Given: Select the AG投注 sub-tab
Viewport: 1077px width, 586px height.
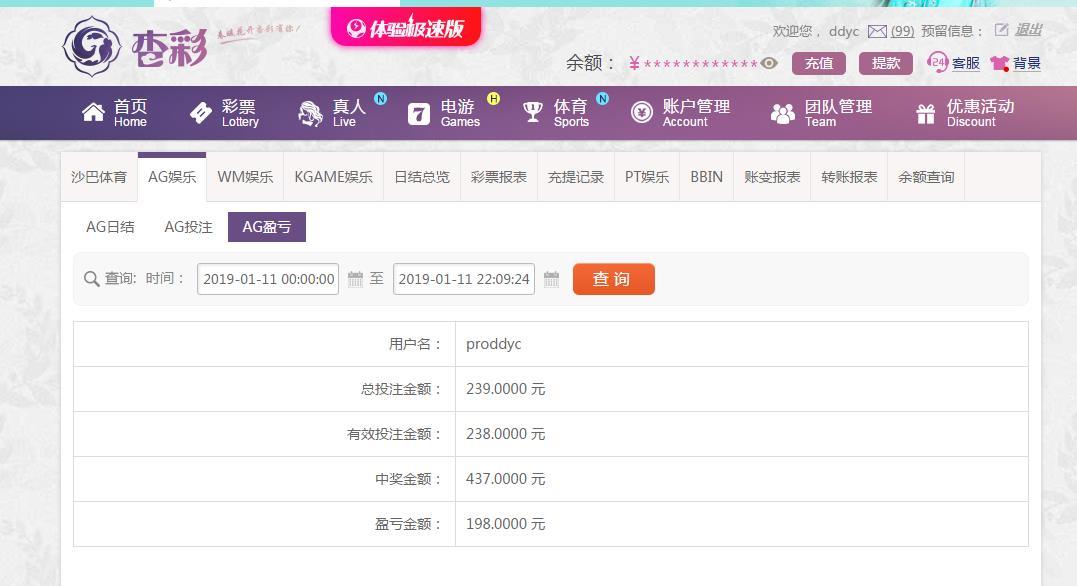Looking at the screenshot, I should pos(188,227).
